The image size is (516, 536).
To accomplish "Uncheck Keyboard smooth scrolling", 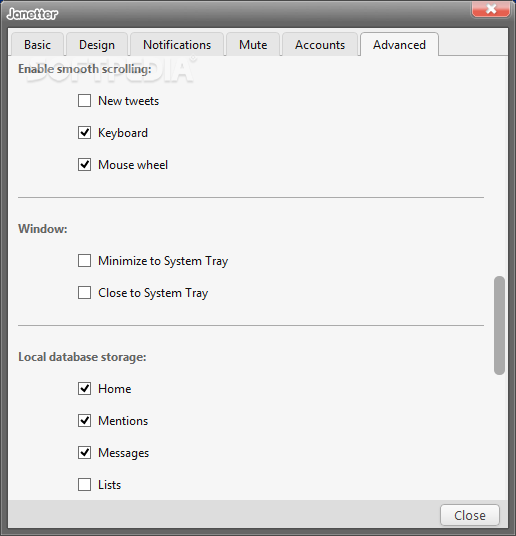I will 84,133.
